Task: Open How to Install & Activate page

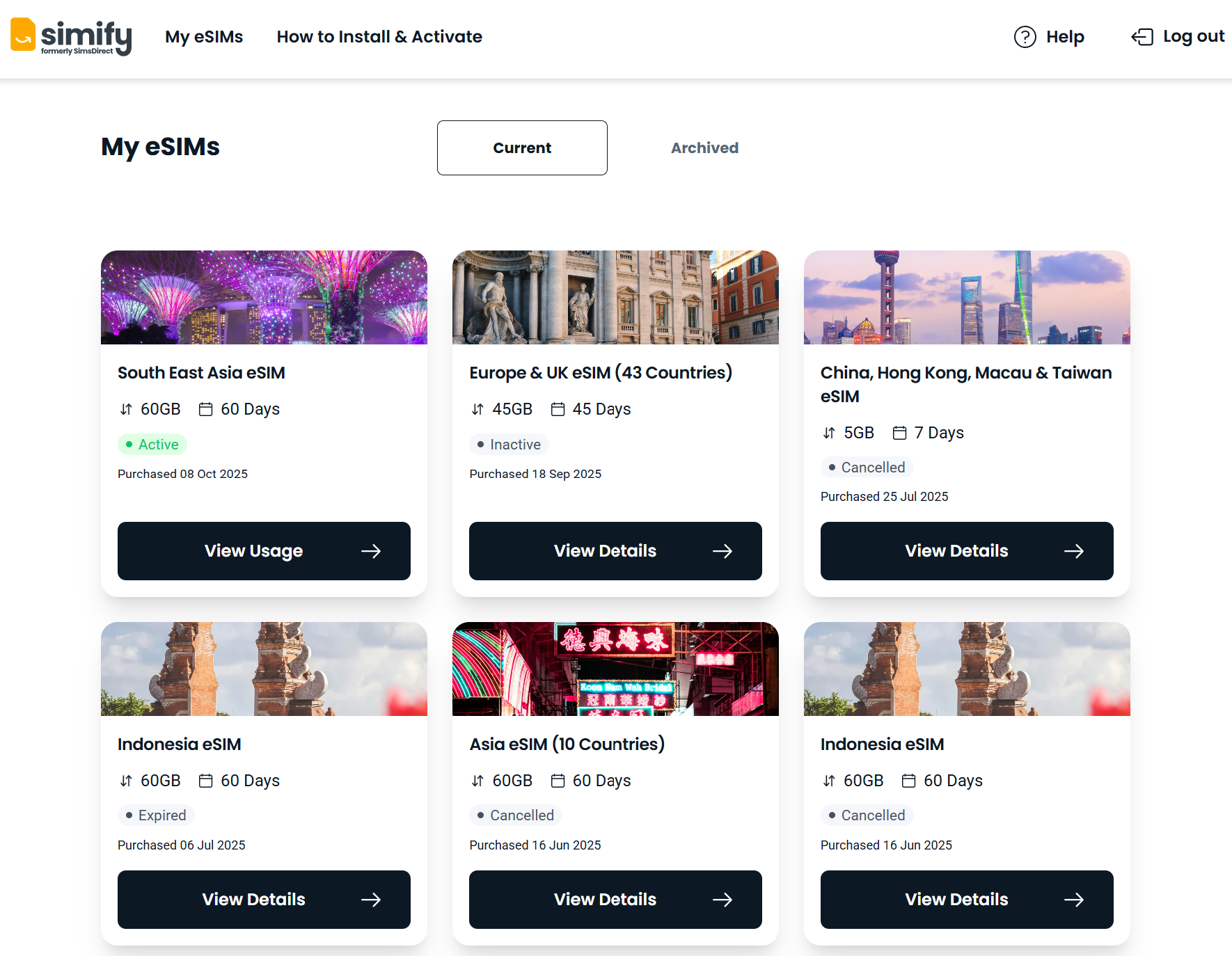Action: (x=379, y=37)
